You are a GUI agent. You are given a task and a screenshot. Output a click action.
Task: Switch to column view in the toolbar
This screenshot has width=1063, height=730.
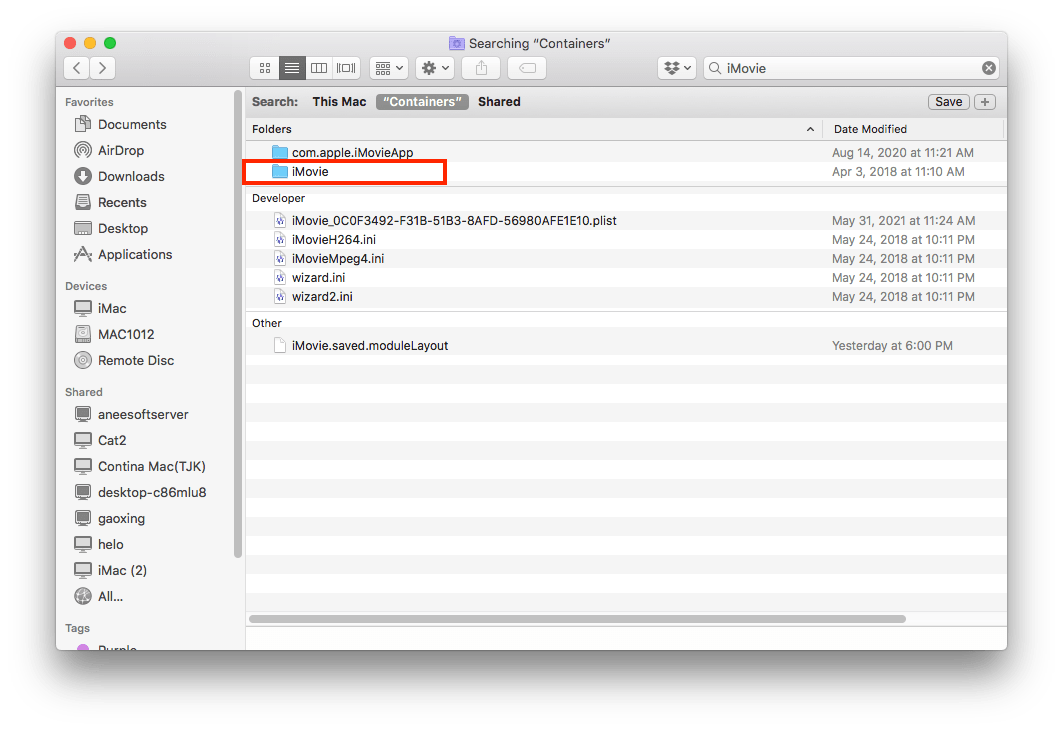317,67
